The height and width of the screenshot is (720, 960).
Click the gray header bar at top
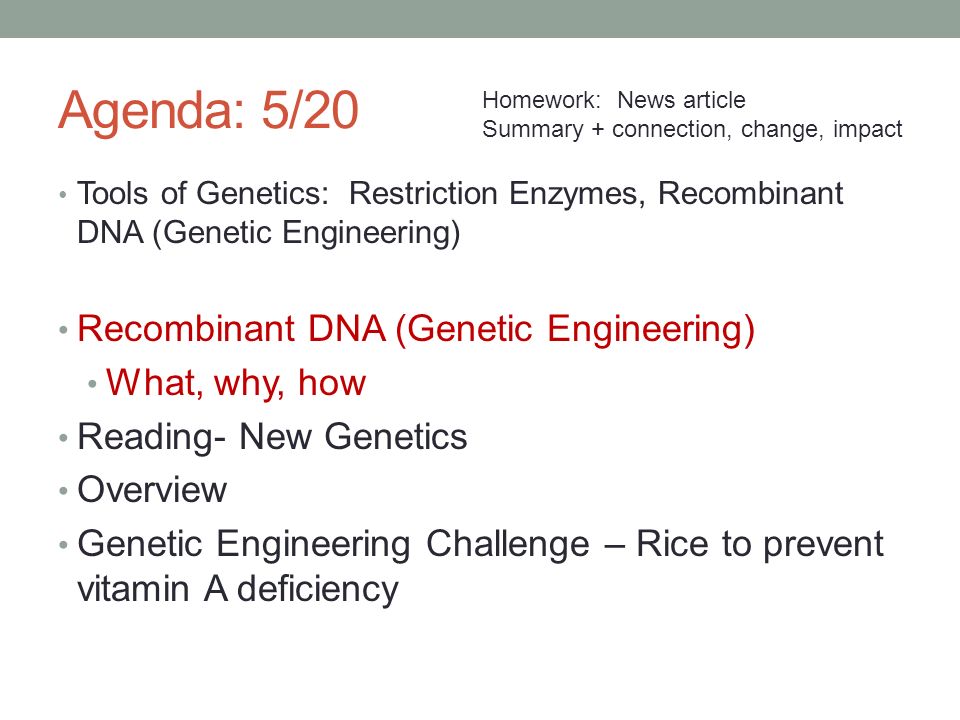click(x=480, y=18)
